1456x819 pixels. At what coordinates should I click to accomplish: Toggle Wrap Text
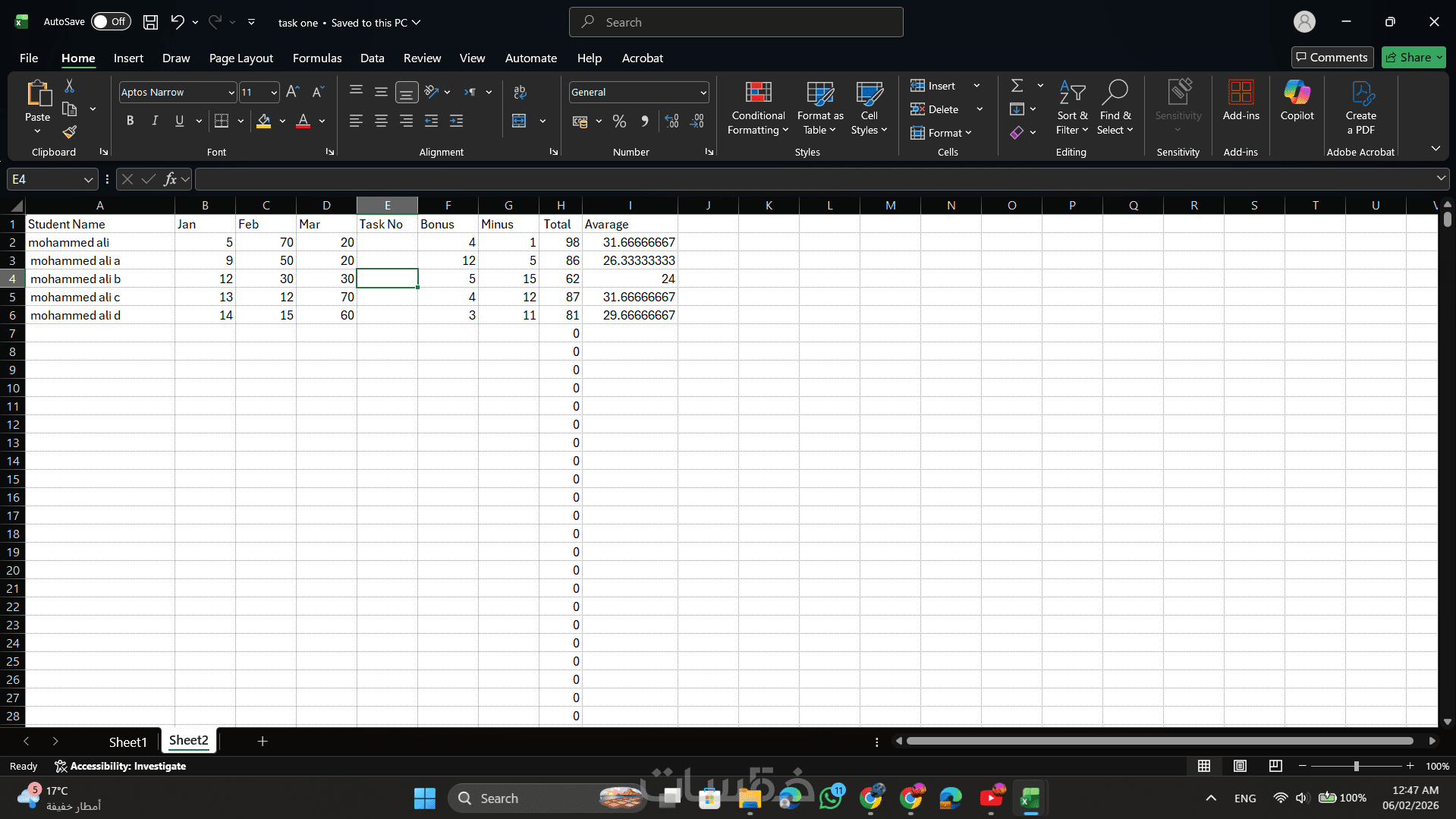tap(520, 92)
